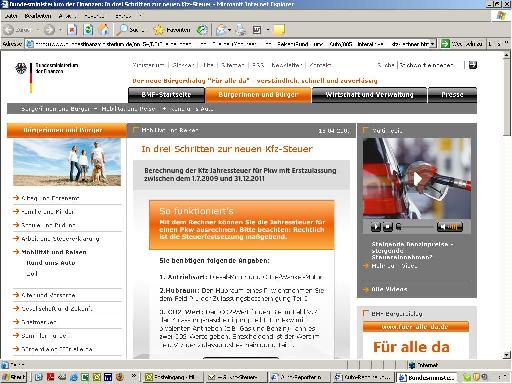Open the BMF-Startseite tab

click(x=166, y=95)
